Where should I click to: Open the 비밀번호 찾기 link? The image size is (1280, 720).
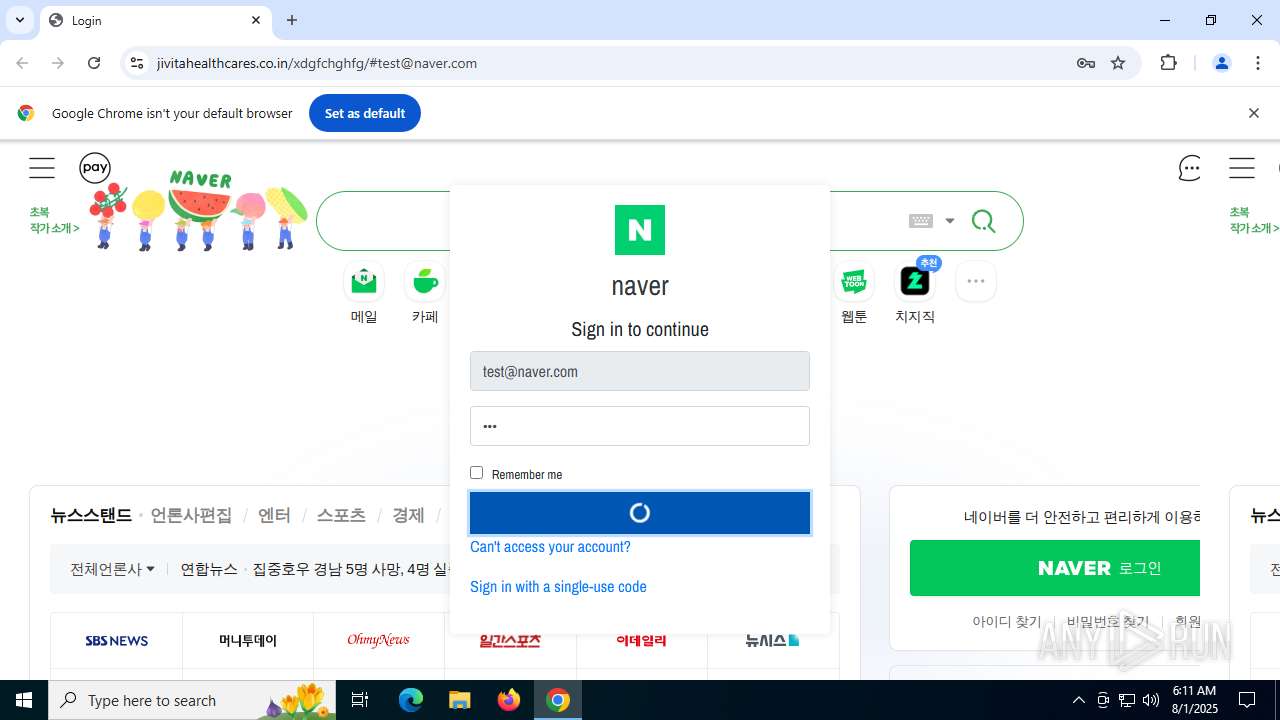1108,622
